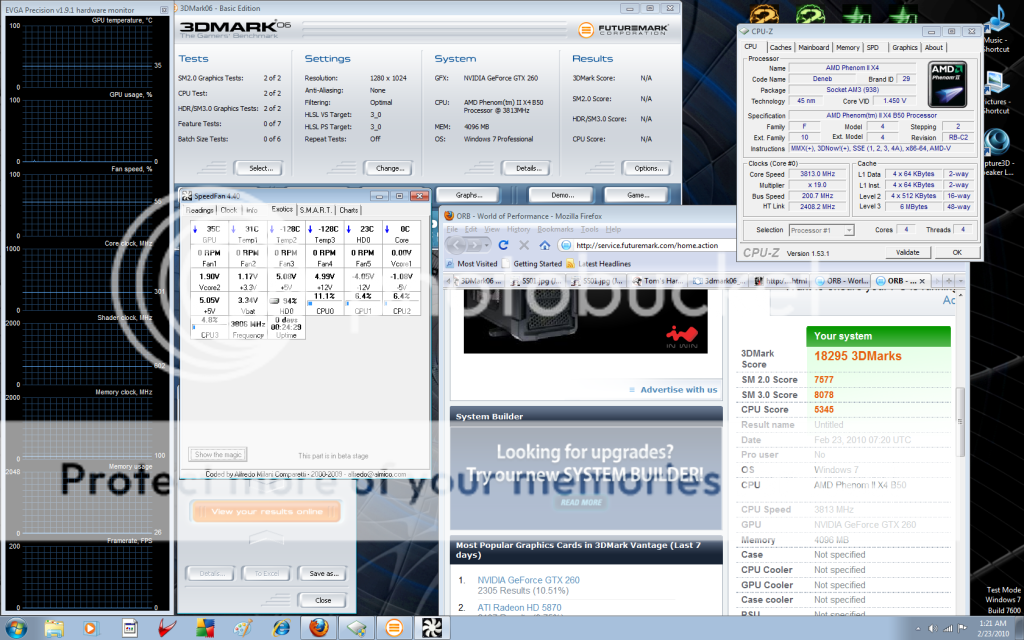
Task: Open the Charts tab in SpeedFan
Action: (x=349, y=210)
